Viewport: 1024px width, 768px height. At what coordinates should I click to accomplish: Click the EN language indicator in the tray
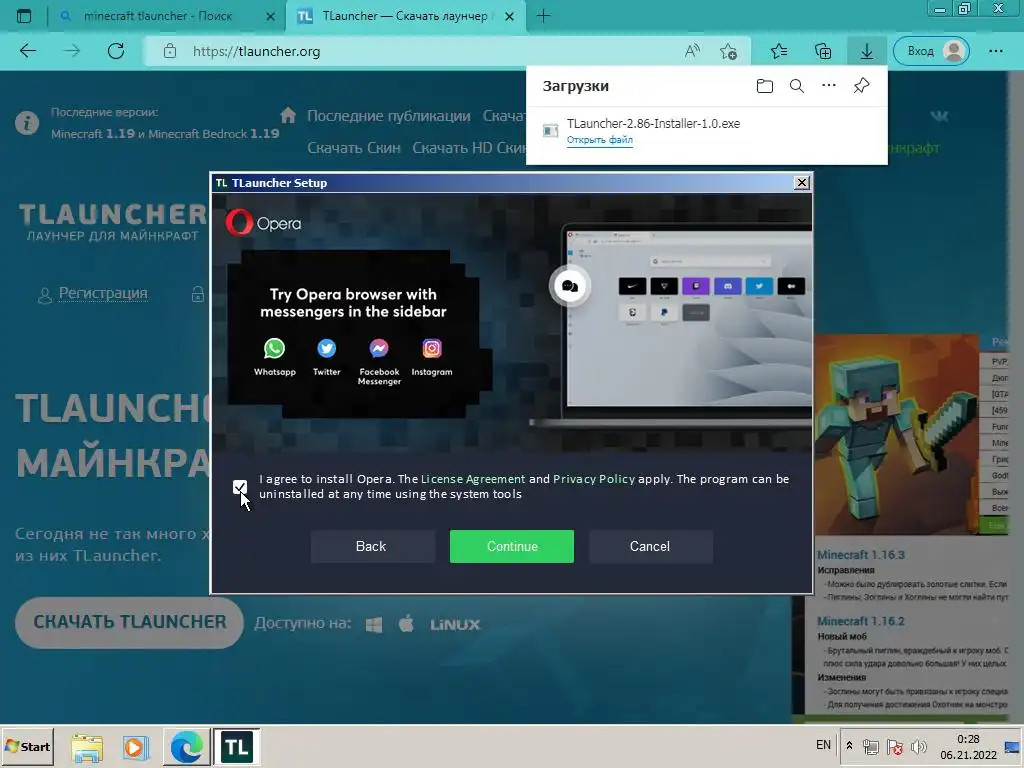(x=824, y=745)
